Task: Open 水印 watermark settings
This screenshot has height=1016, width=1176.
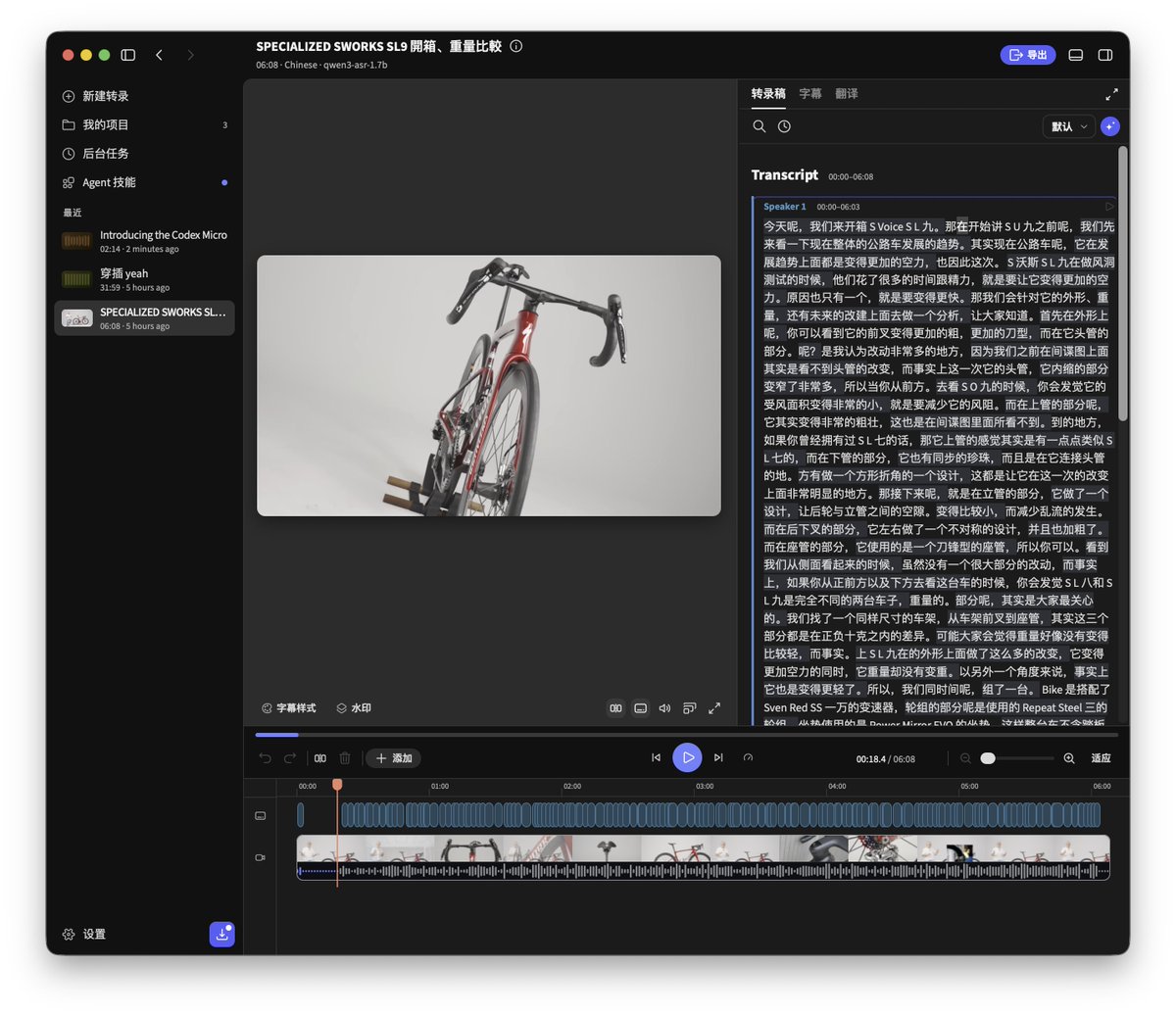Action: 354,708
